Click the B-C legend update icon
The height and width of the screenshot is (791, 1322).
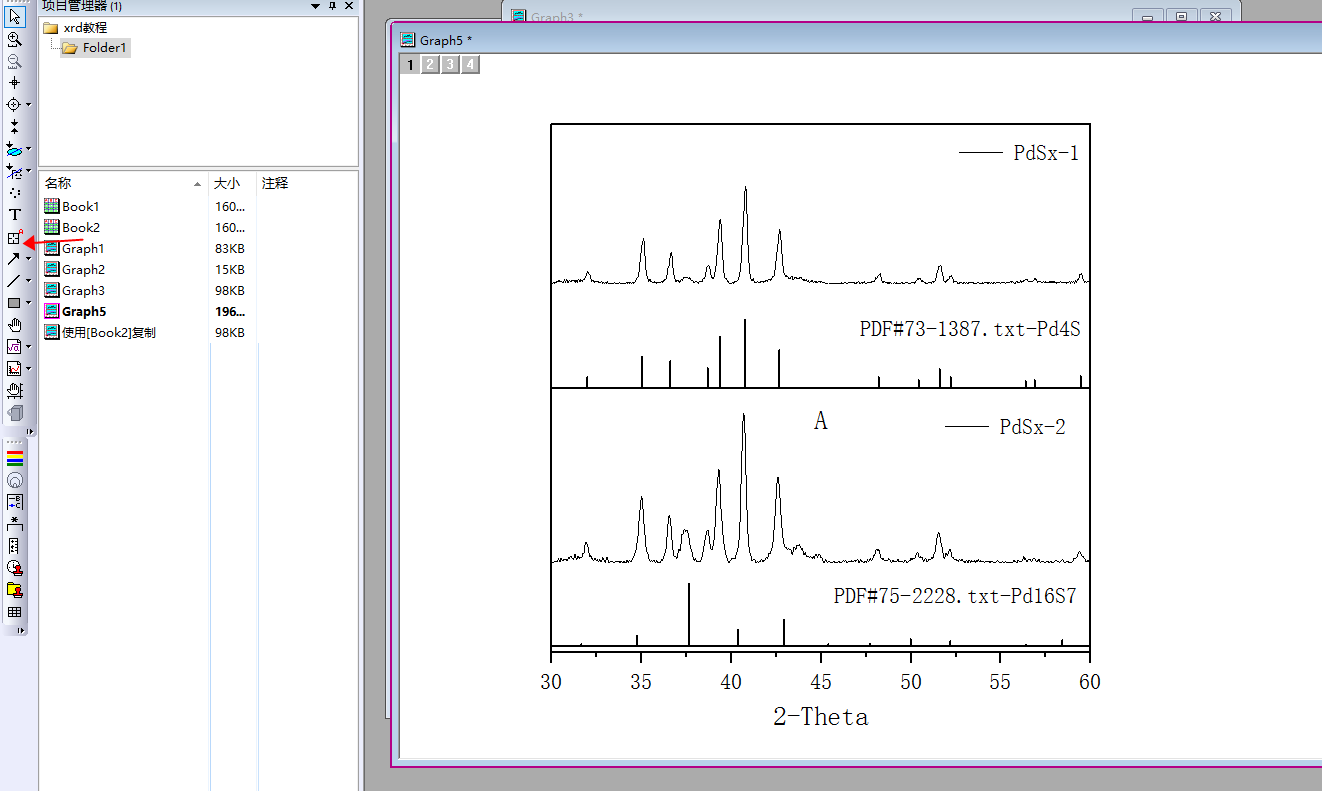[15, 502]
